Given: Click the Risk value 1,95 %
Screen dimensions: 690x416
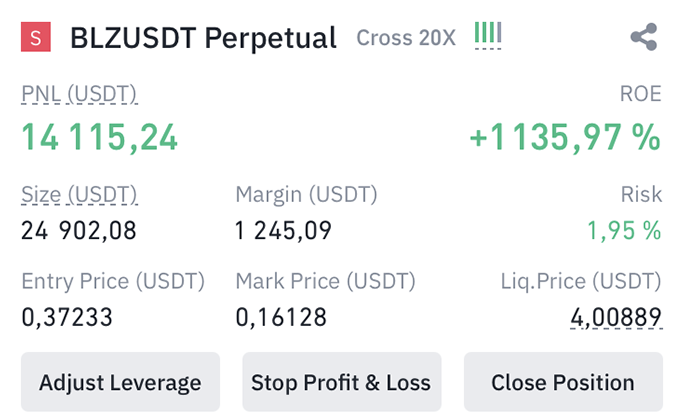Looking at the screenshot, I should click(624, 231).
